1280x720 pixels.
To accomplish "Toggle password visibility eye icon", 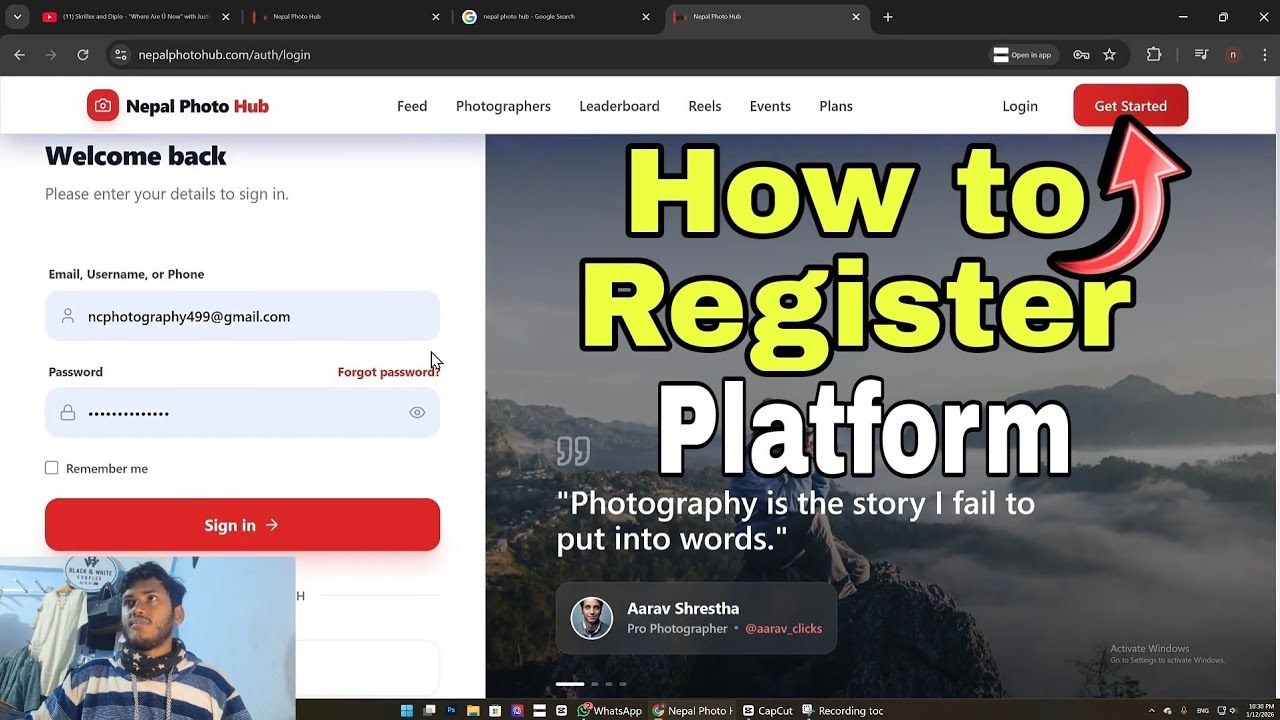I will pyautogui.click(x=417, y=413).
